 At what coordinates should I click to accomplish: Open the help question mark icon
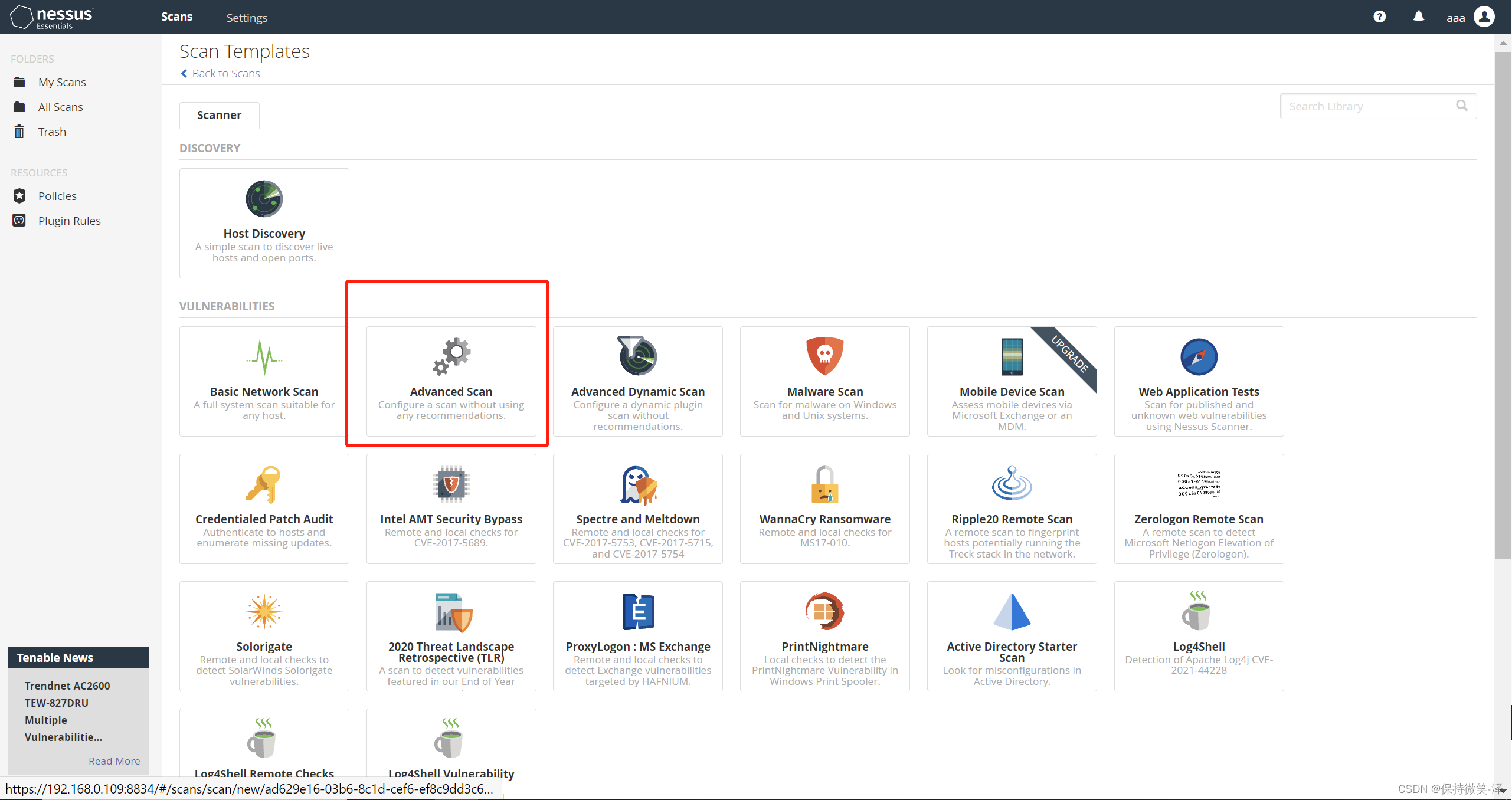1379,17
